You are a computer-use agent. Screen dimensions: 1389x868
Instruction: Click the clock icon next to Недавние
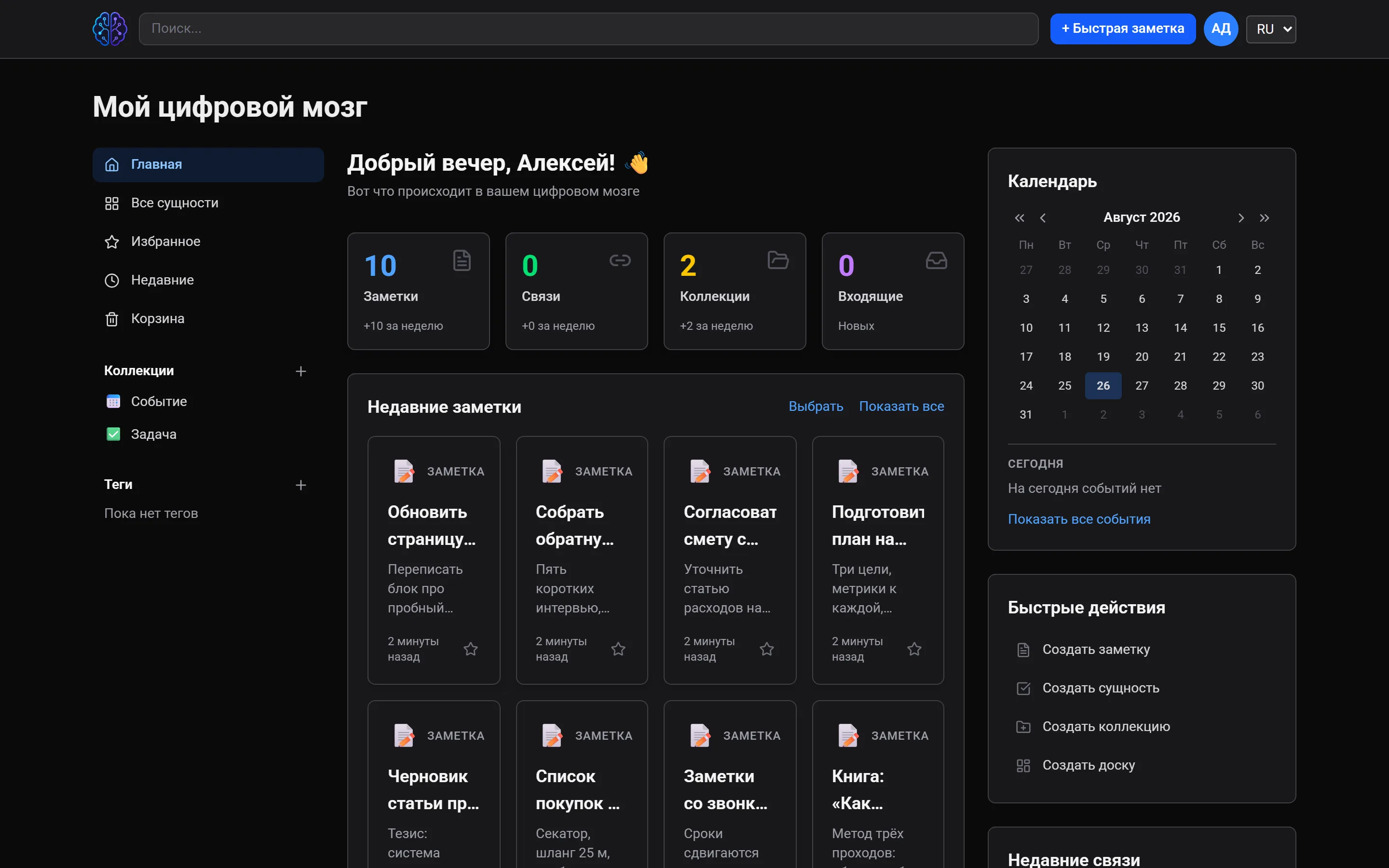(112, 280)
